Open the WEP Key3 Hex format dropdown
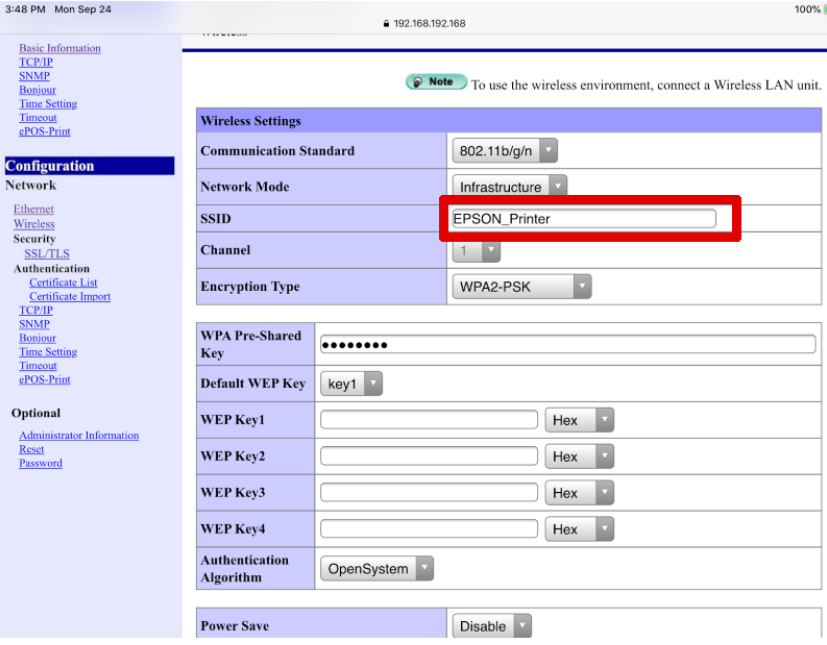 579,493
